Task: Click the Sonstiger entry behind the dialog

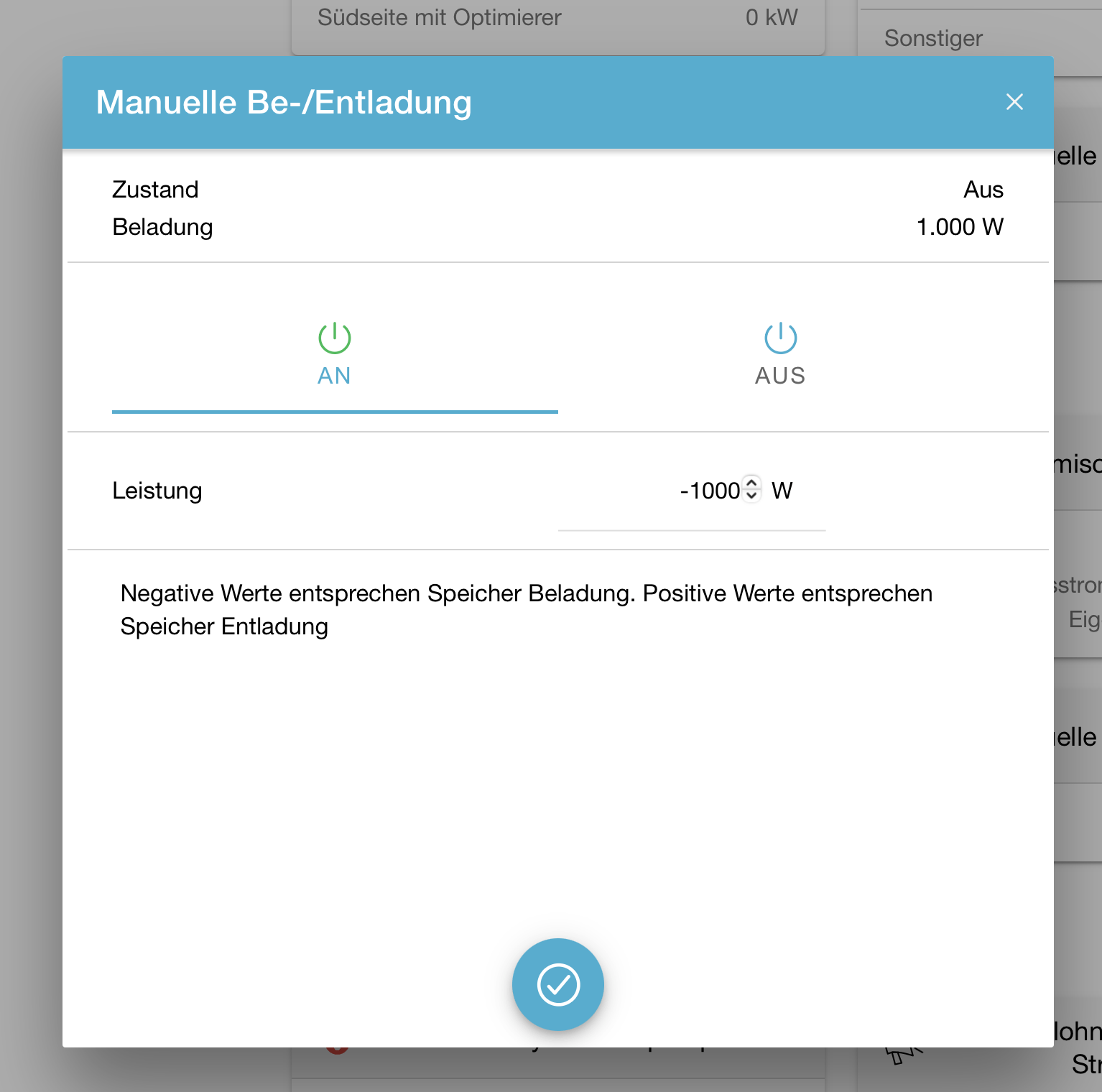Action: click(x=933, y=38)
